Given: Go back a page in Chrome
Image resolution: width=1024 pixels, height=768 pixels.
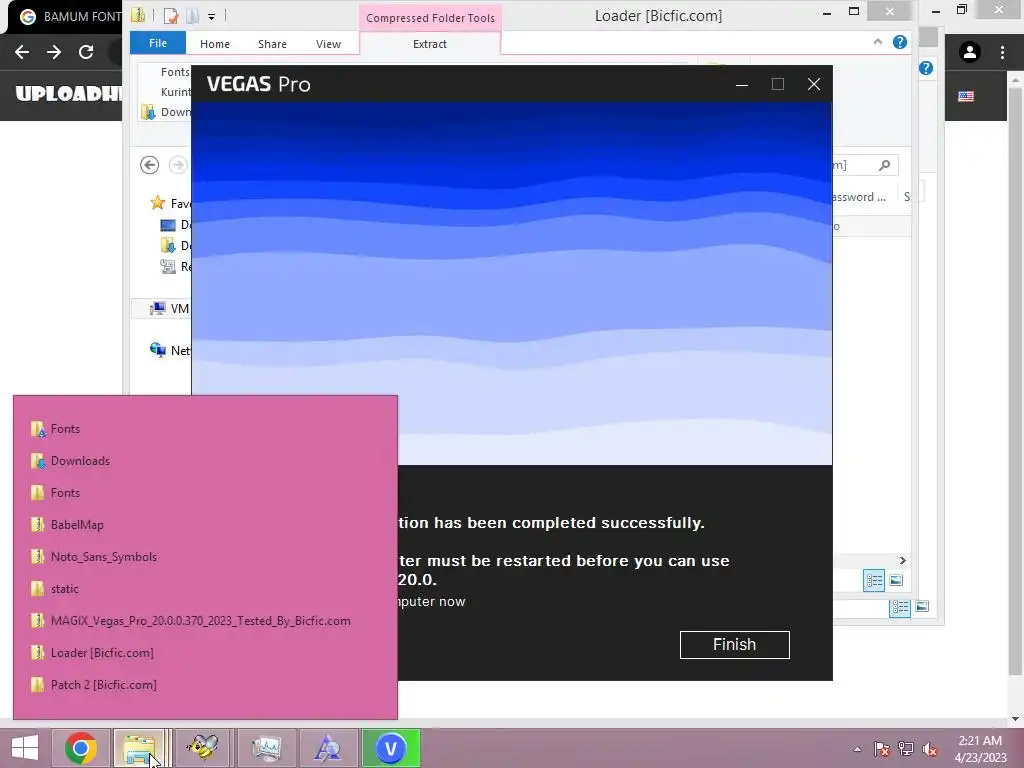Looking at the screenshot, I should (22, 52).
